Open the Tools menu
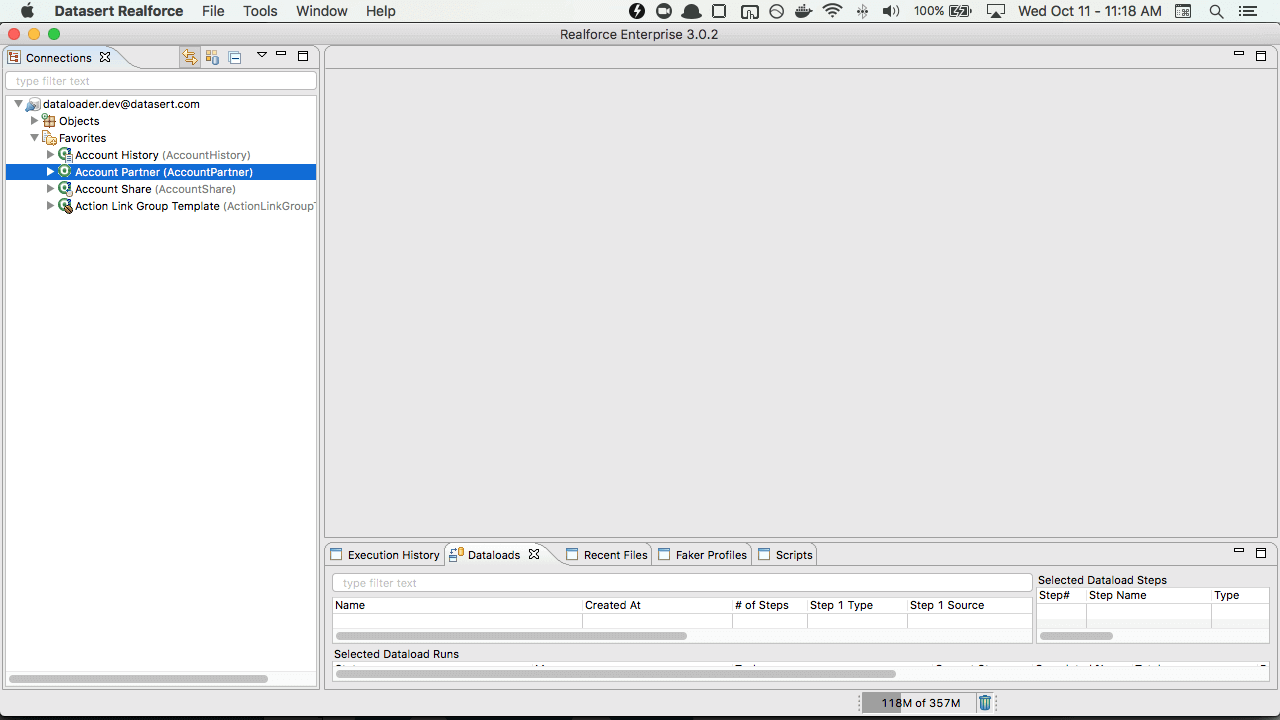 260,11
